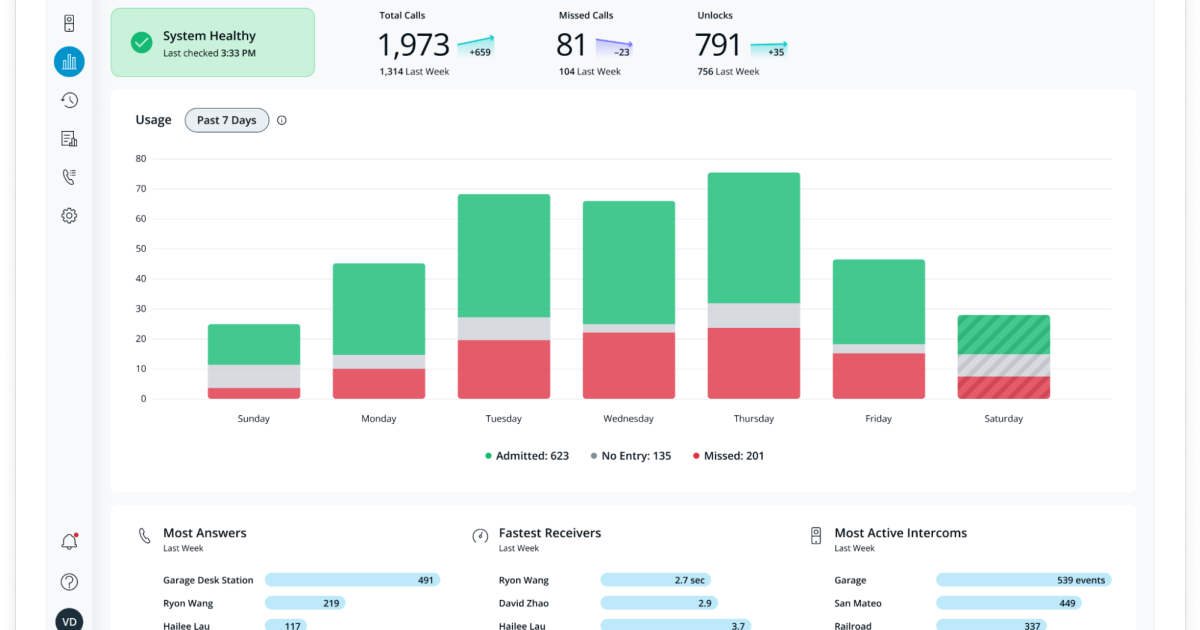
Task: Click the Unlocks value 791
Action: (718, 45)
